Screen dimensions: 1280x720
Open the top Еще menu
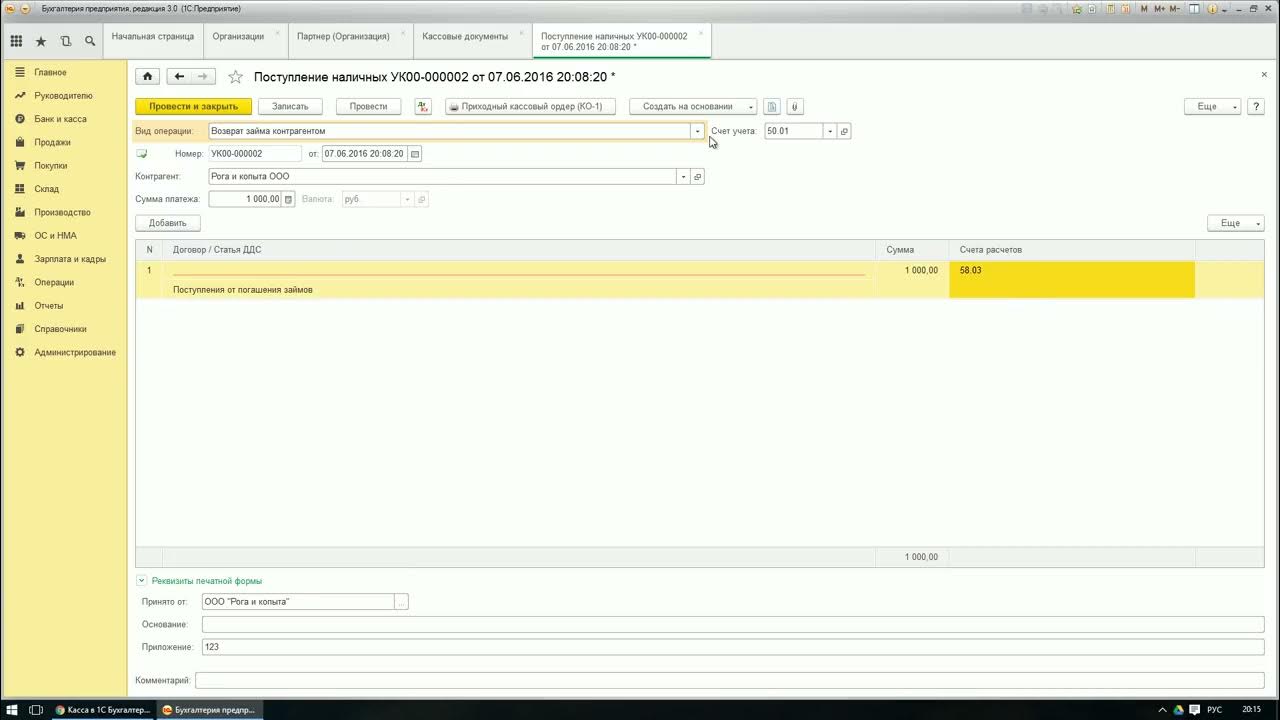(x=1212, y=106)
